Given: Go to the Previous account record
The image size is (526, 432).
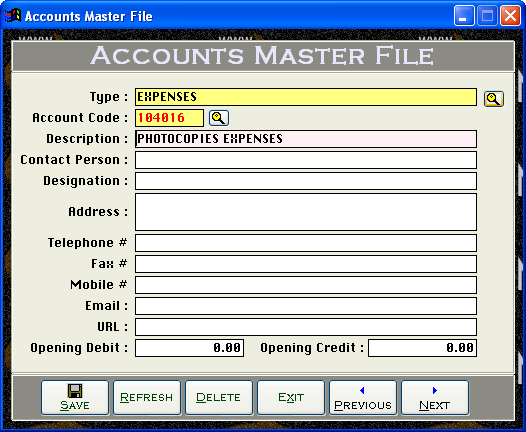Looking at the screenshot, I should coord(363,397).
